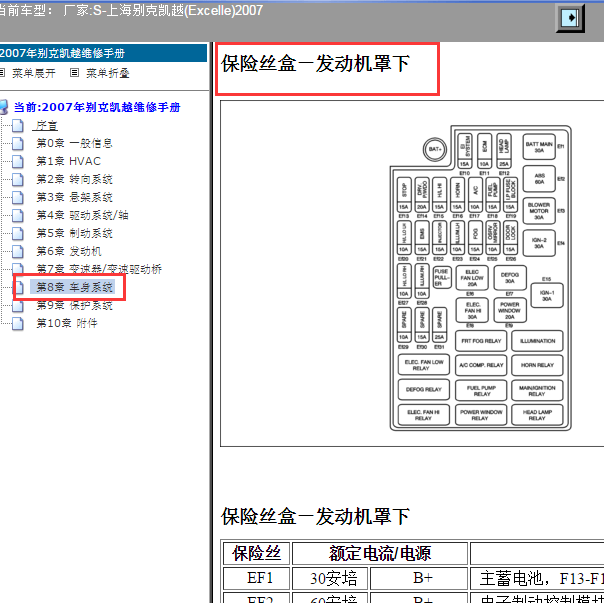Click the BAT+ terminal in the diagram
Screen dimensions: 604x603
(x=435, y=149)
